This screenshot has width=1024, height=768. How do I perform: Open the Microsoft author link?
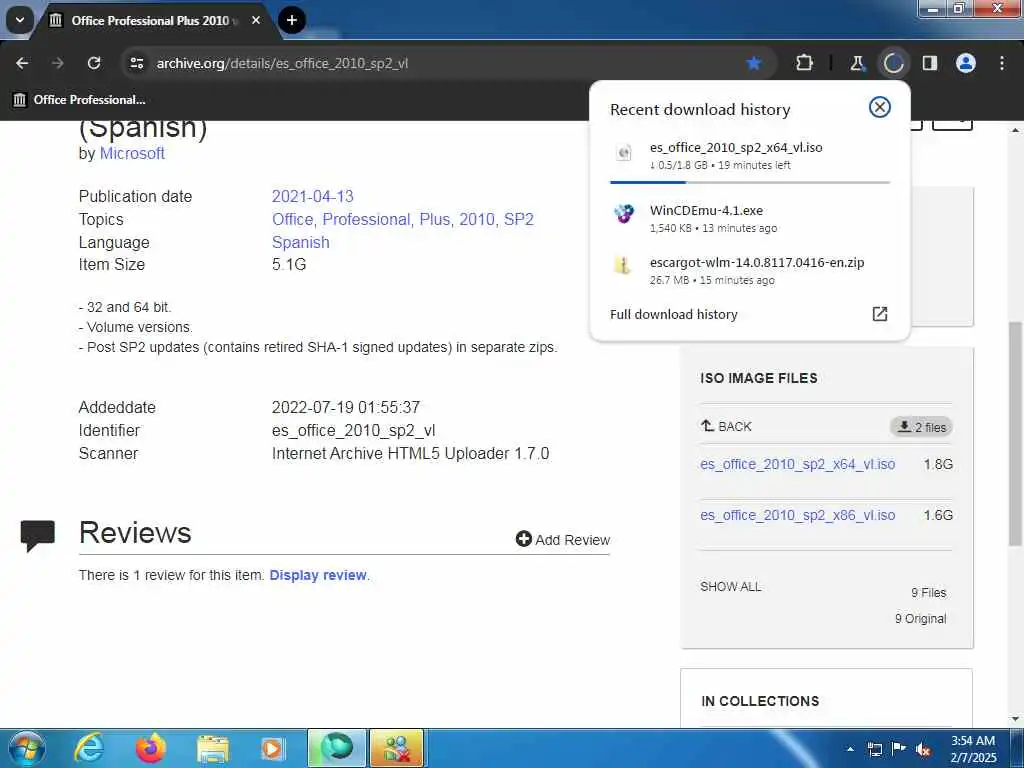pyautogui.click(x=132, y=153)
